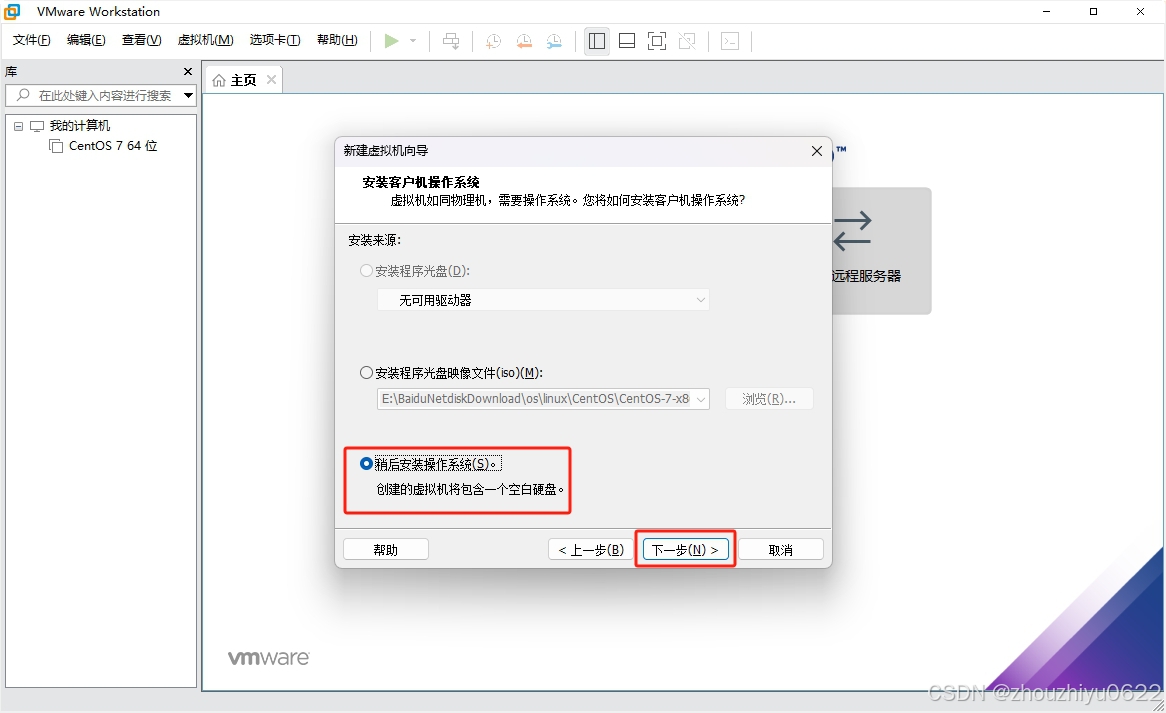Click the 安装来源: label

pos(375,240)
